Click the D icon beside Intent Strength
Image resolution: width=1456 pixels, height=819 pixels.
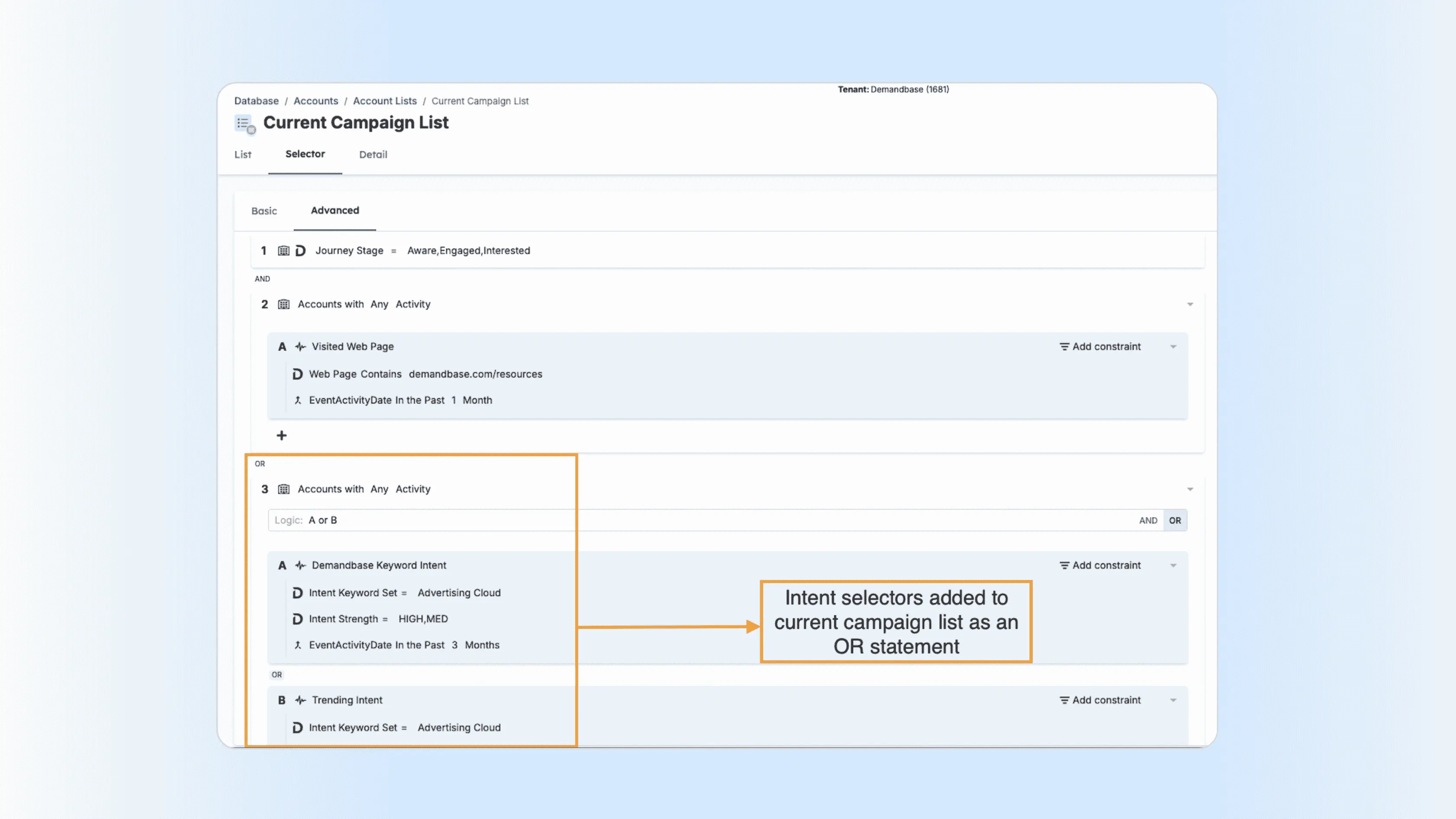[297, 619]
